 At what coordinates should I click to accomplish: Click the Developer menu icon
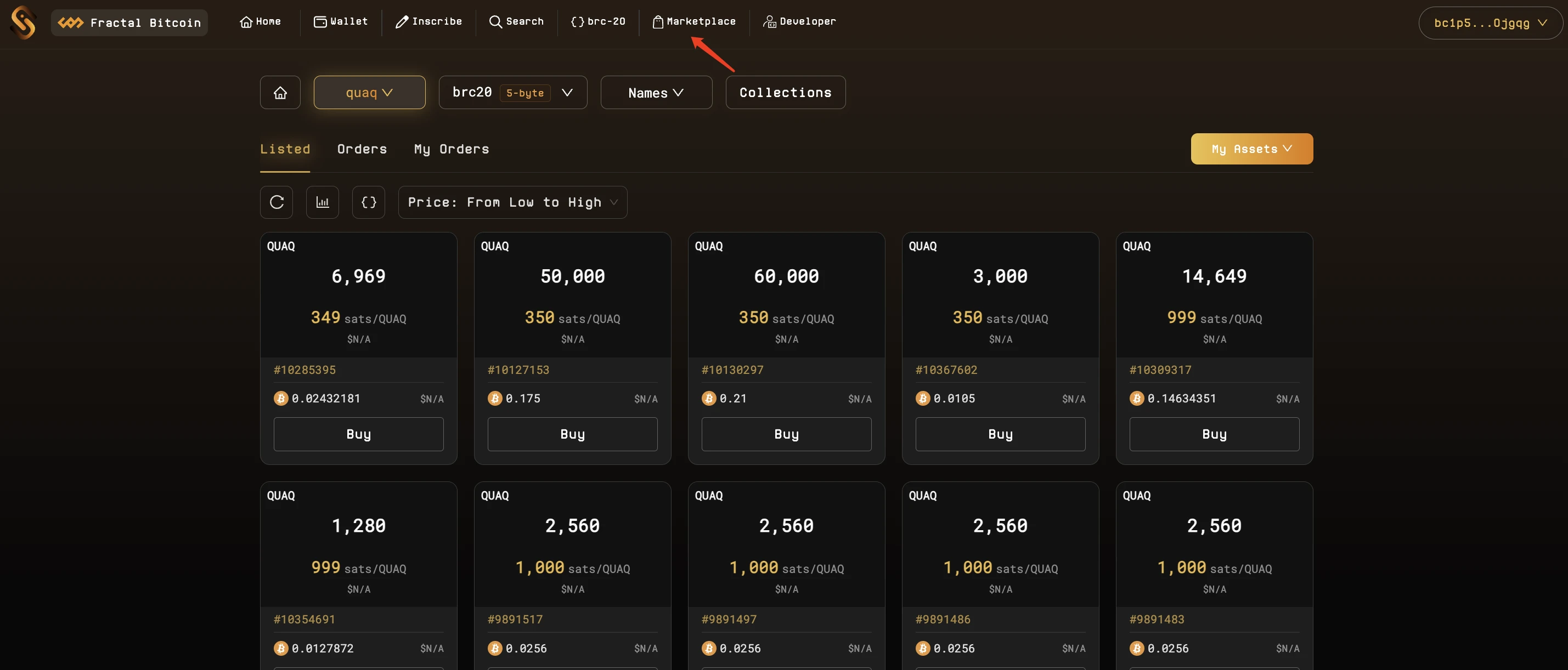click(x=769, y=22)
